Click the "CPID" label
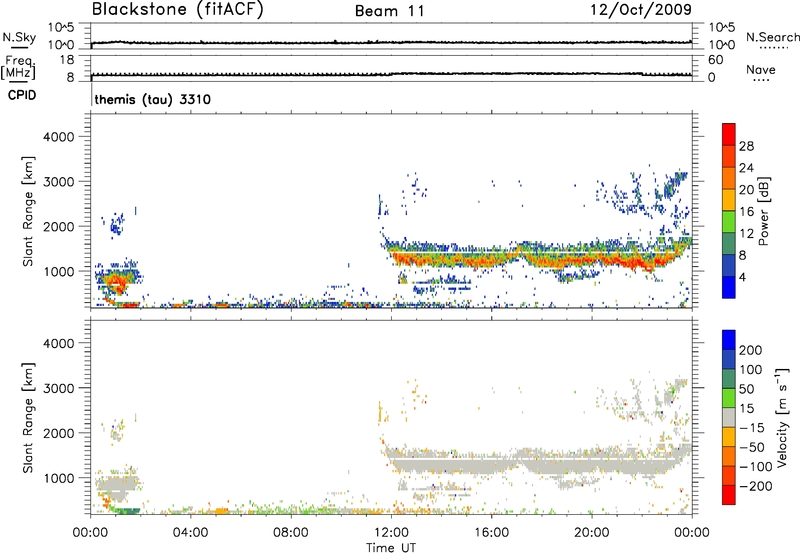Viewport: 800px width, 554px height. [x=22, y=95]
